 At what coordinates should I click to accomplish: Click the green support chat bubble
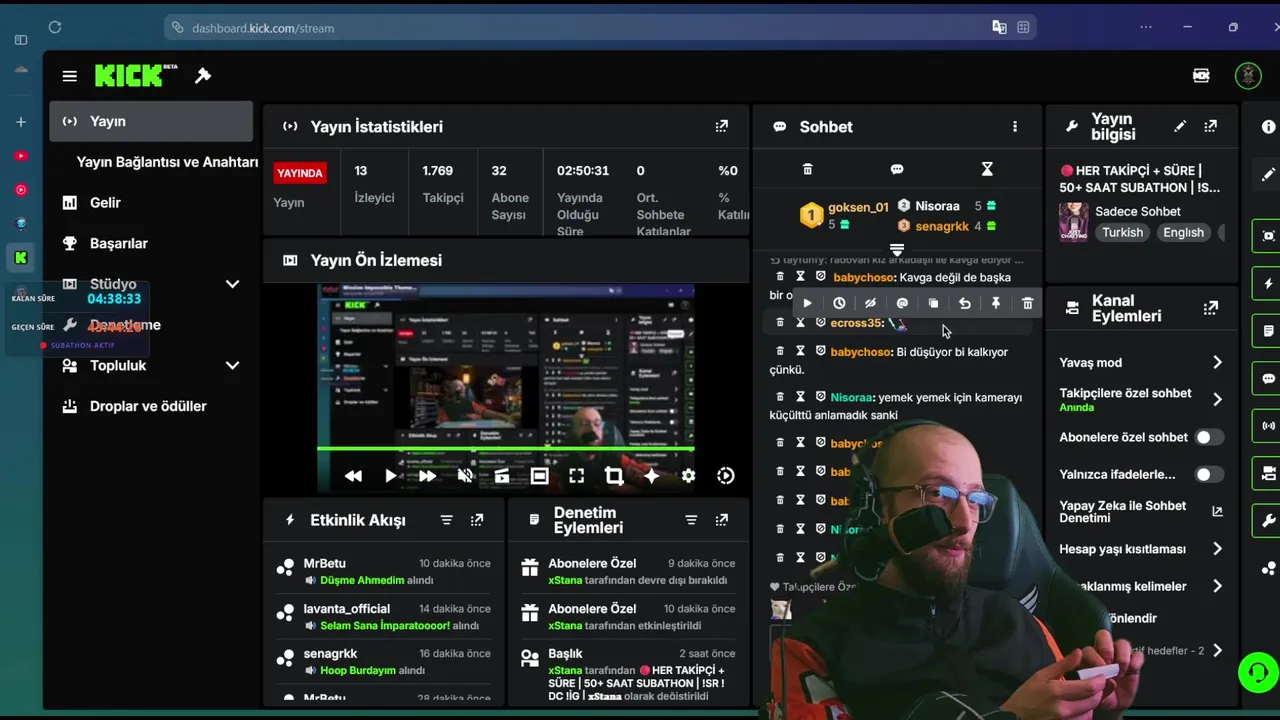1258,672
